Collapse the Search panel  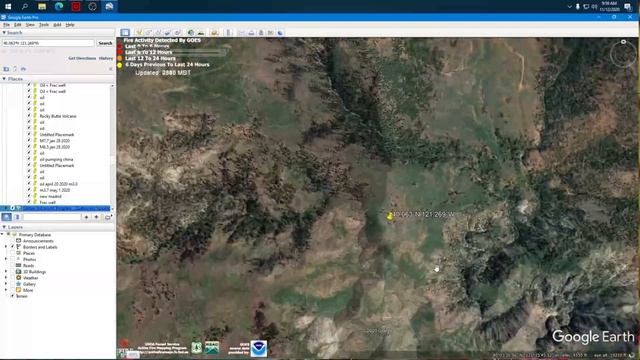point(4,32)
